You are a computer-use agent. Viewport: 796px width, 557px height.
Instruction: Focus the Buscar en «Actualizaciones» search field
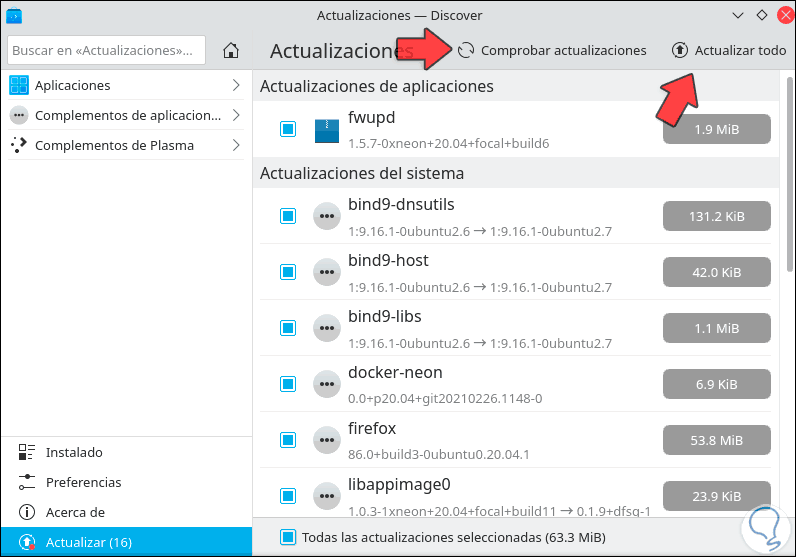coord(106,50)
